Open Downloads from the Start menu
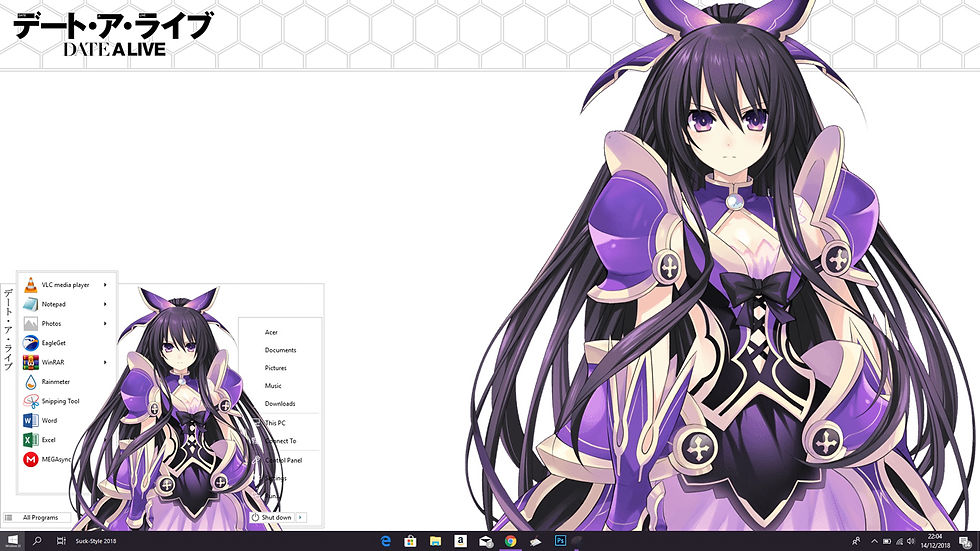 [281, 404]
